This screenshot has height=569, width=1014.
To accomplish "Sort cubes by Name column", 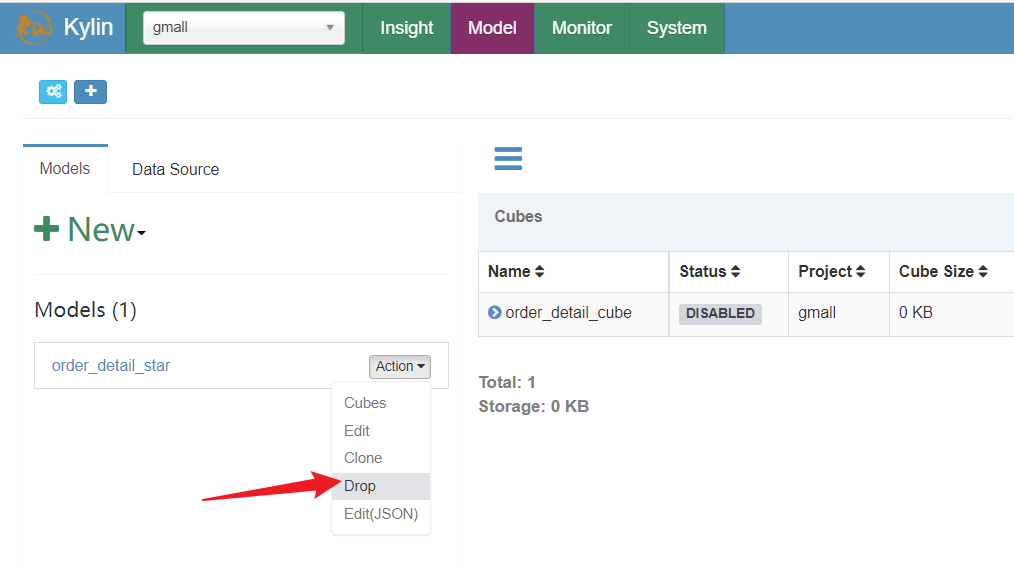I will (x=516, y=272).
